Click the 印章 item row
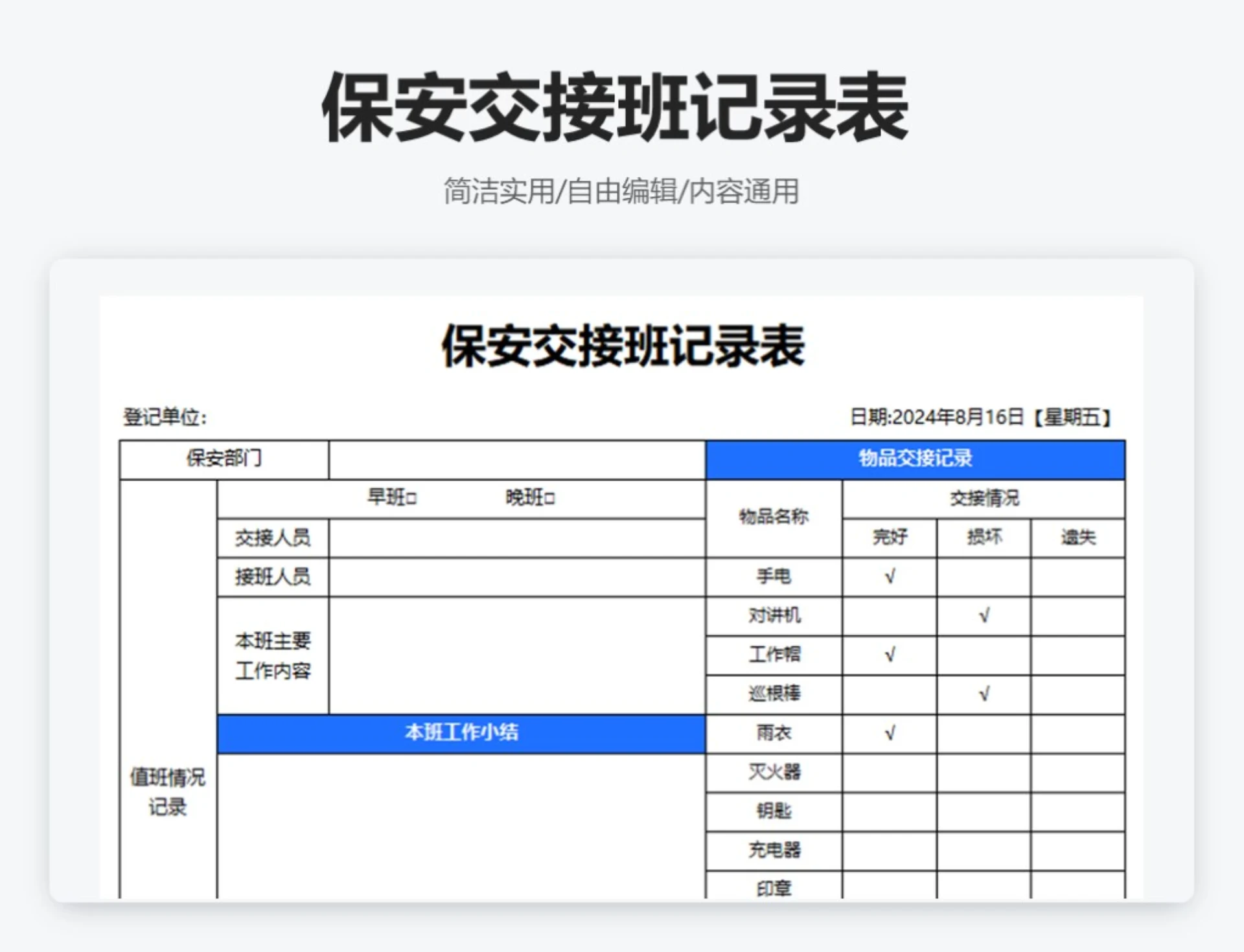Viewport: 1244px width, 952px height. click(773, 889)
